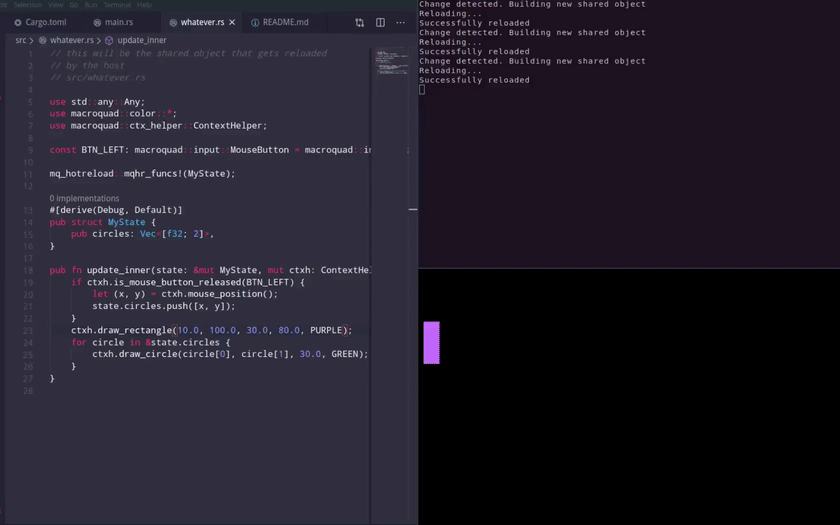Click the MyState struct name
Image resolution: width=840 pixels, height=525 pixels.
point(126,222)
